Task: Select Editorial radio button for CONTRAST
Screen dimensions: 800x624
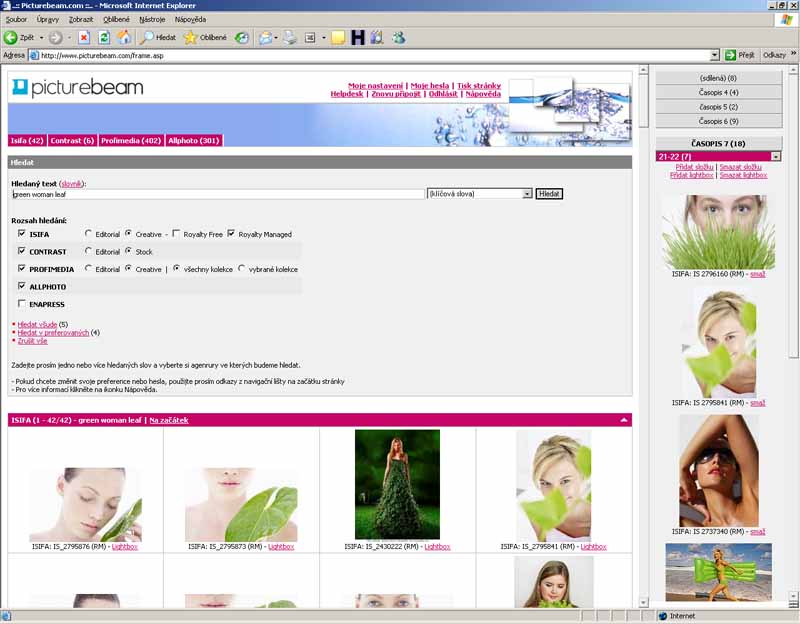Action: pyautogui.click(x=88, y=252)
